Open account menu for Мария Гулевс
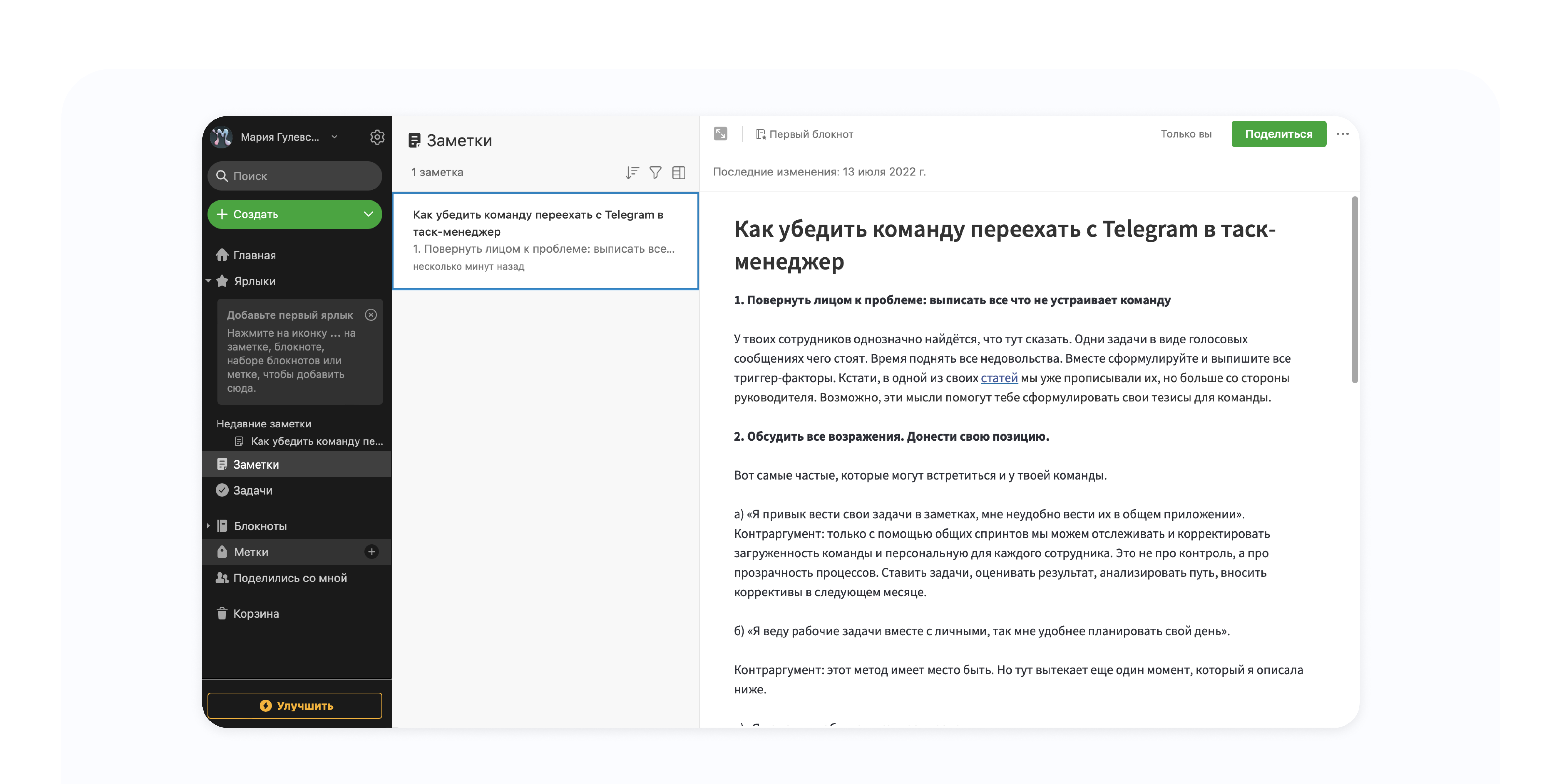This screenshot has width=1563, height=784. coord(279,137)
